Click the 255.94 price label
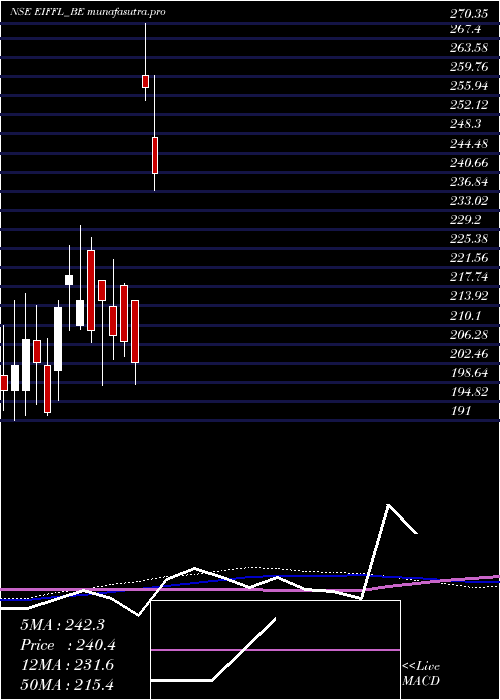This screenshot has height=700, width=500. coord(468,87)
